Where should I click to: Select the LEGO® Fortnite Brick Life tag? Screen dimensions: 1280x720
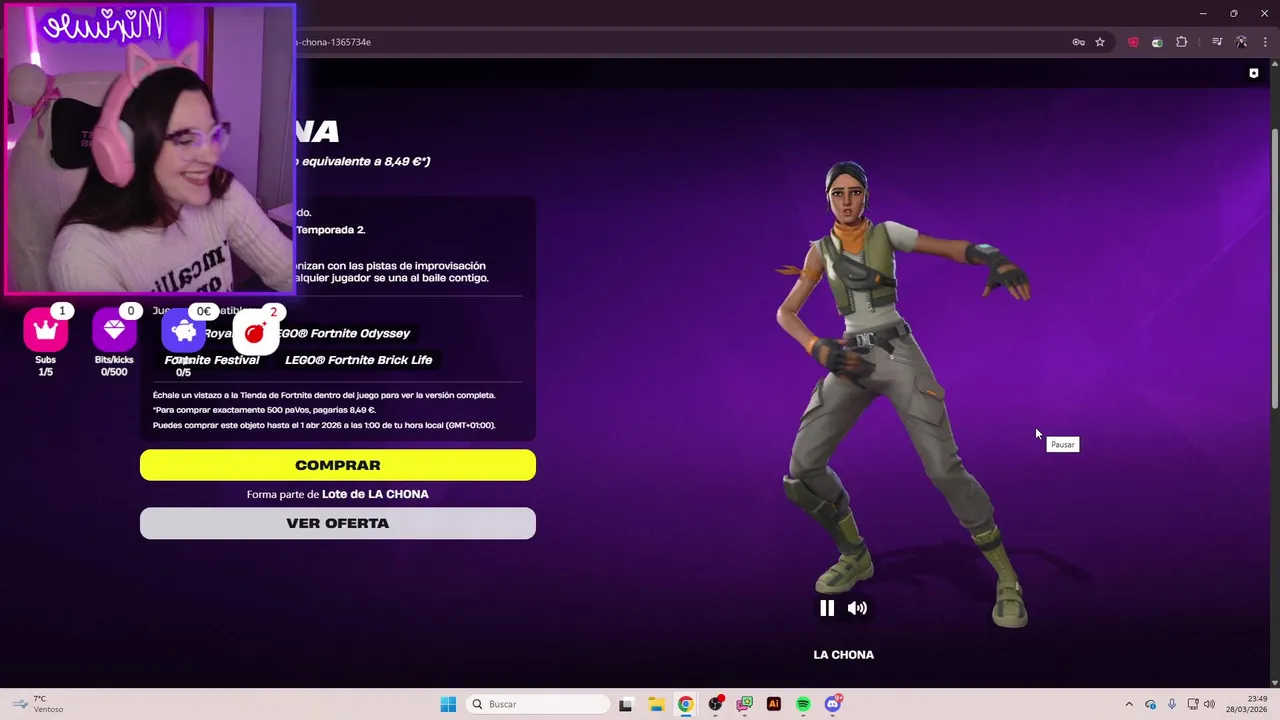(x=358, y=360)
